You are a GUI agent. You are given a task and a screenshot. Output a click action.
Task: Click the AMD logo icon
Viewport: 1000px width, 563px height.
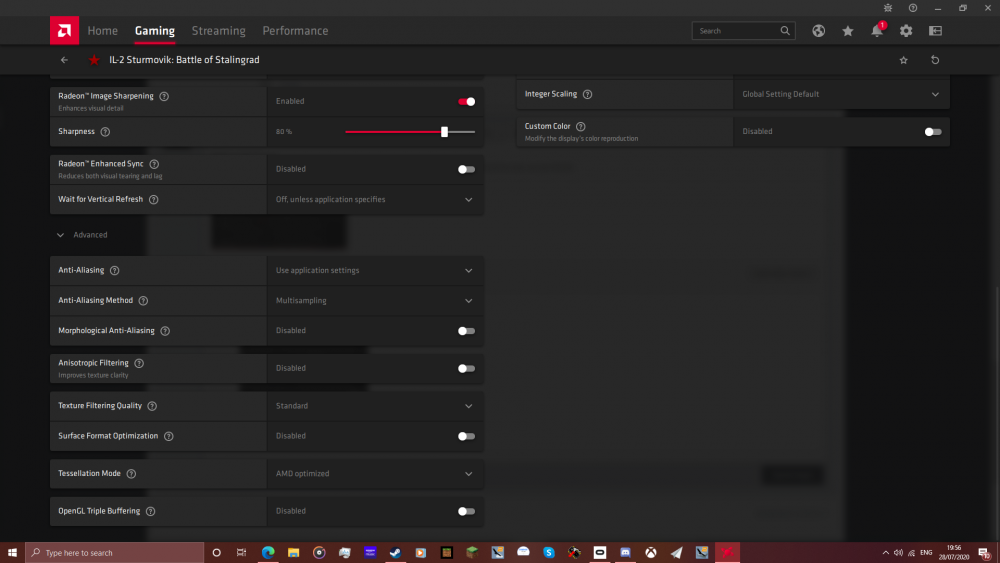coord(64,31)
